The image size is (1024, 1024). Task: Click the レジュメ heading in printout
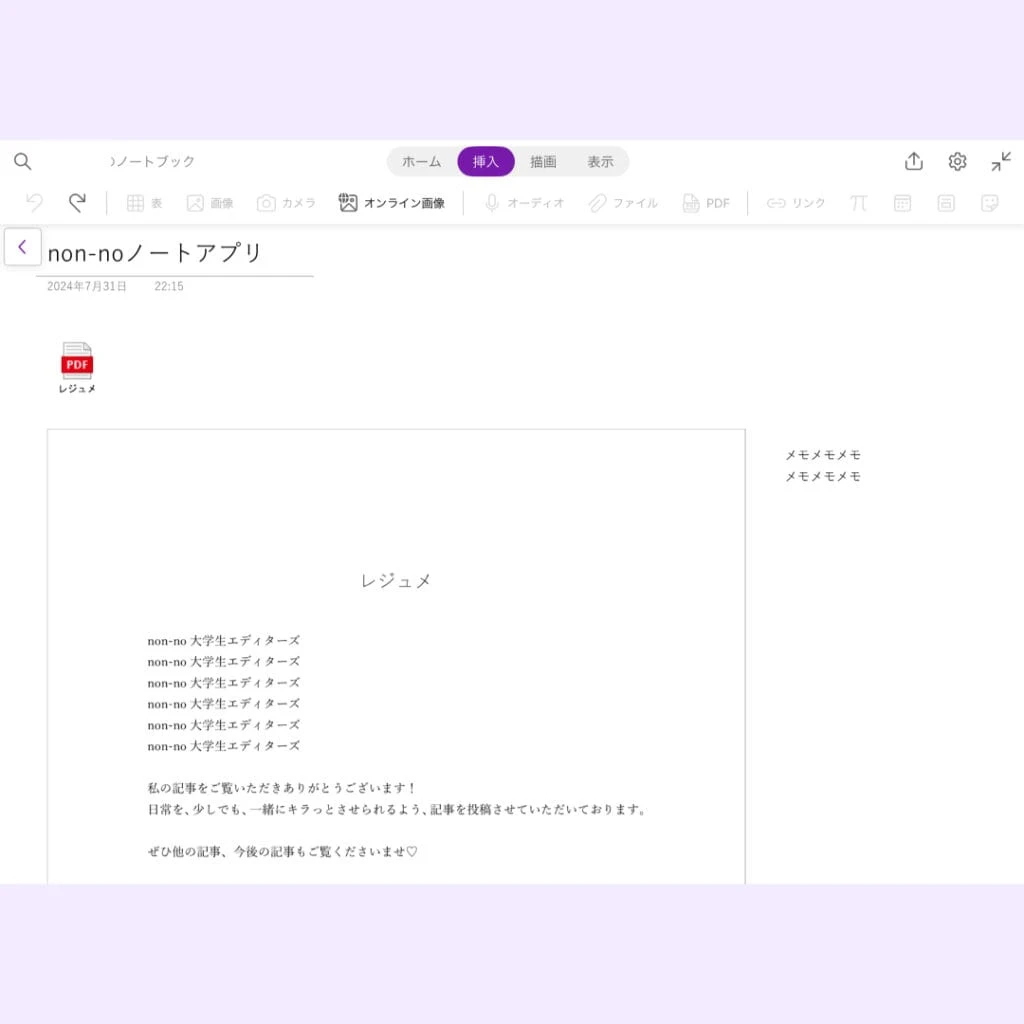[x=396, y=581]
